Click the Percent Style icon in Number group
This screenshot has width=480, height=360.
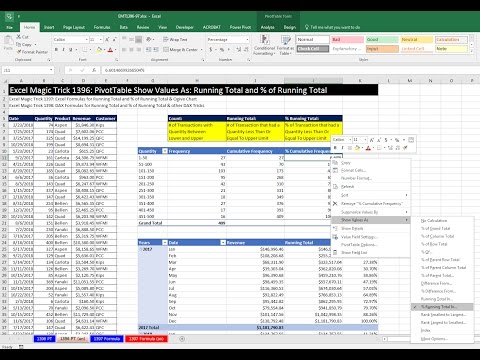click(x=222, y=50)
